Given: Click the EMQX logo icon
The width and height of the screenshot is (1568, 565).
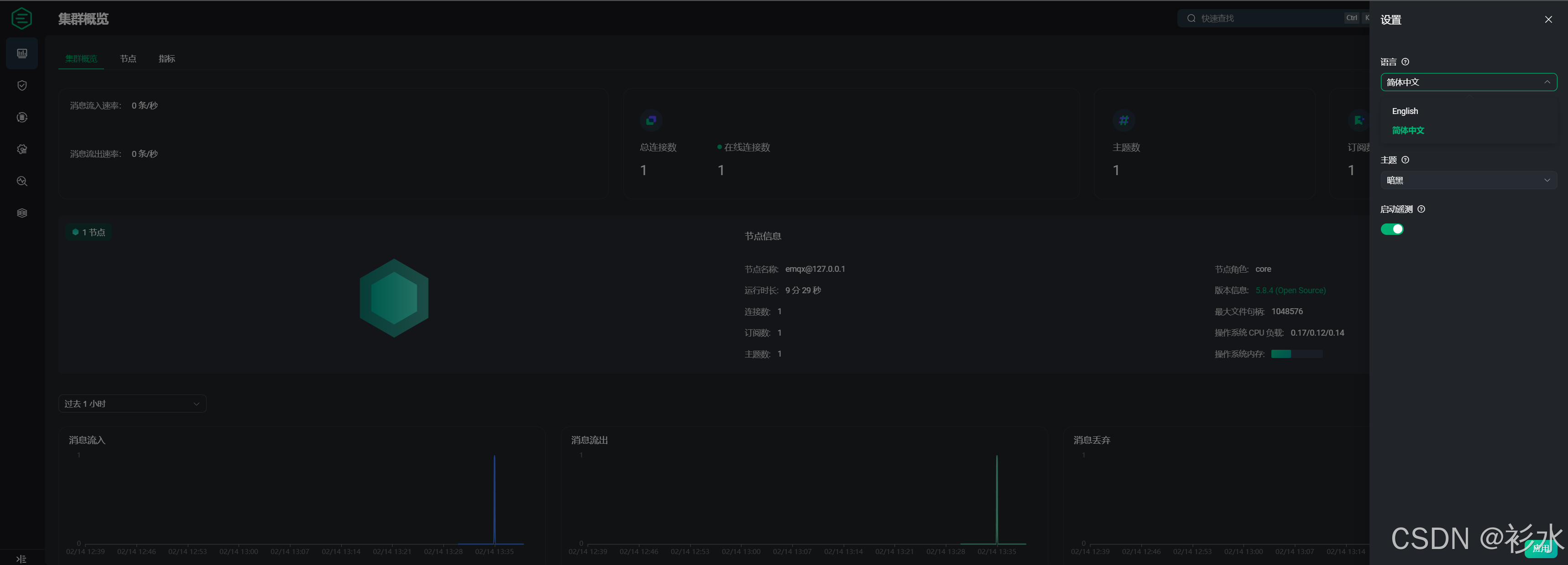Looking at the screenshot, I should tap(22, 18).
